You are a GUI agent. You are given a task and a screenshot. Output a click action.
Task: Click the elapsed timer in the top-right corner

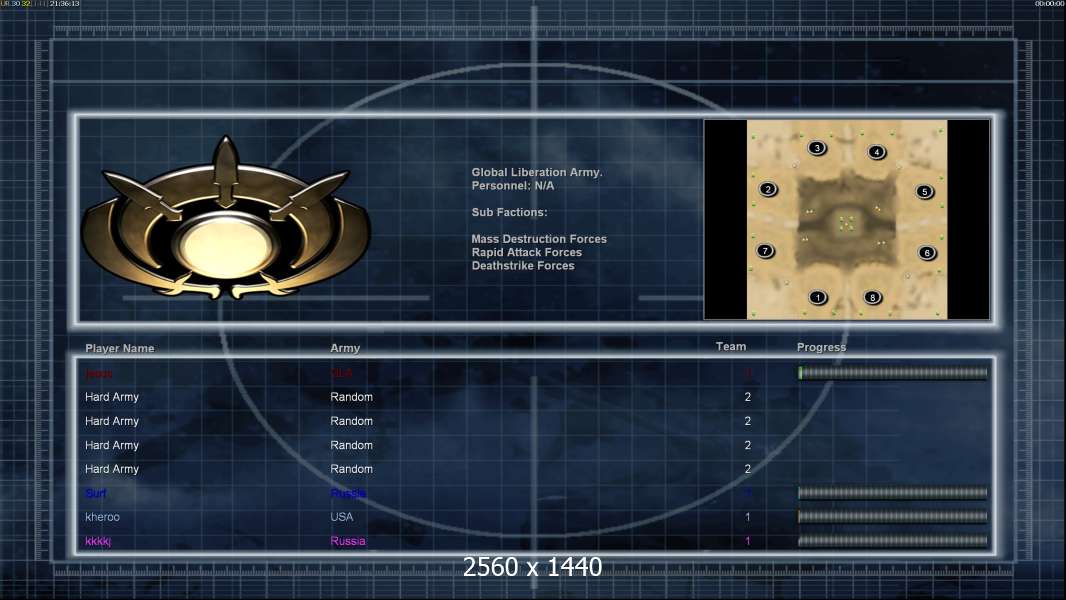pos(1049,3)
